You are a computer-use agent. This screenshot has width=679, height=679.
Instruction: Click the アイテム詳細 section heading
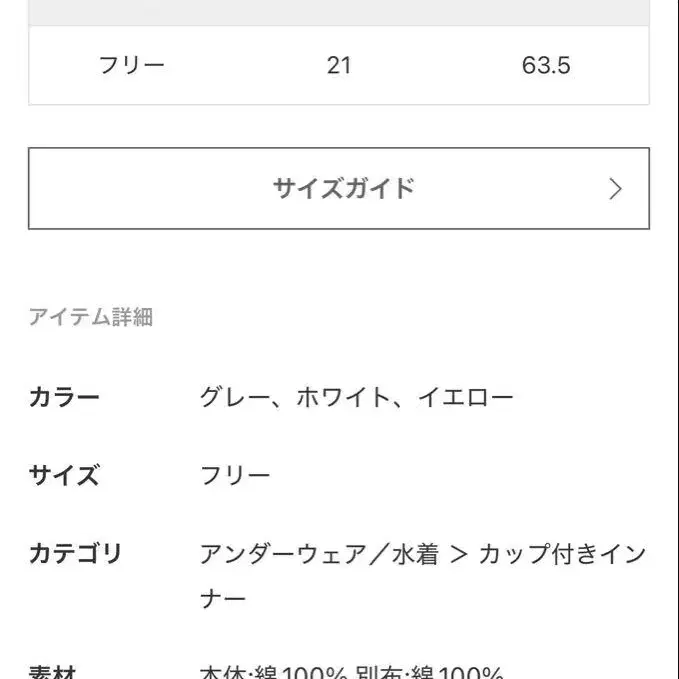(x=91, y=318)
